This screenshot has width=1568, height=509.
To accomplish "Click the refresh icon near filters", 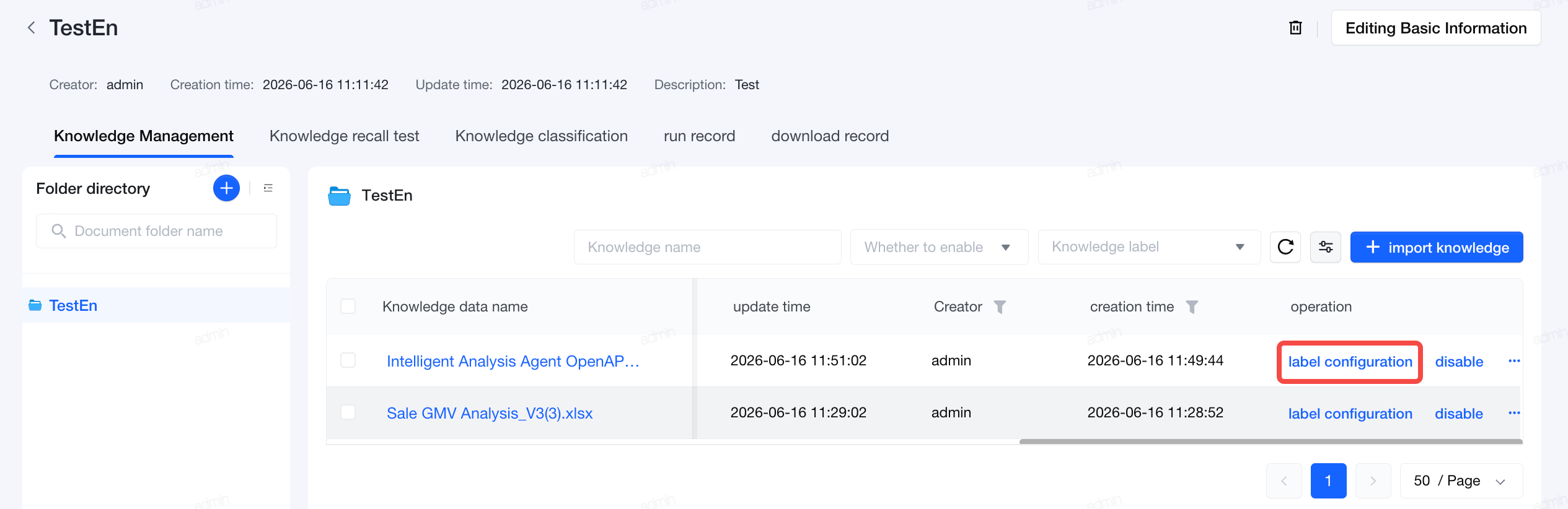I will pyautogui.click(x=1285, y=247).
